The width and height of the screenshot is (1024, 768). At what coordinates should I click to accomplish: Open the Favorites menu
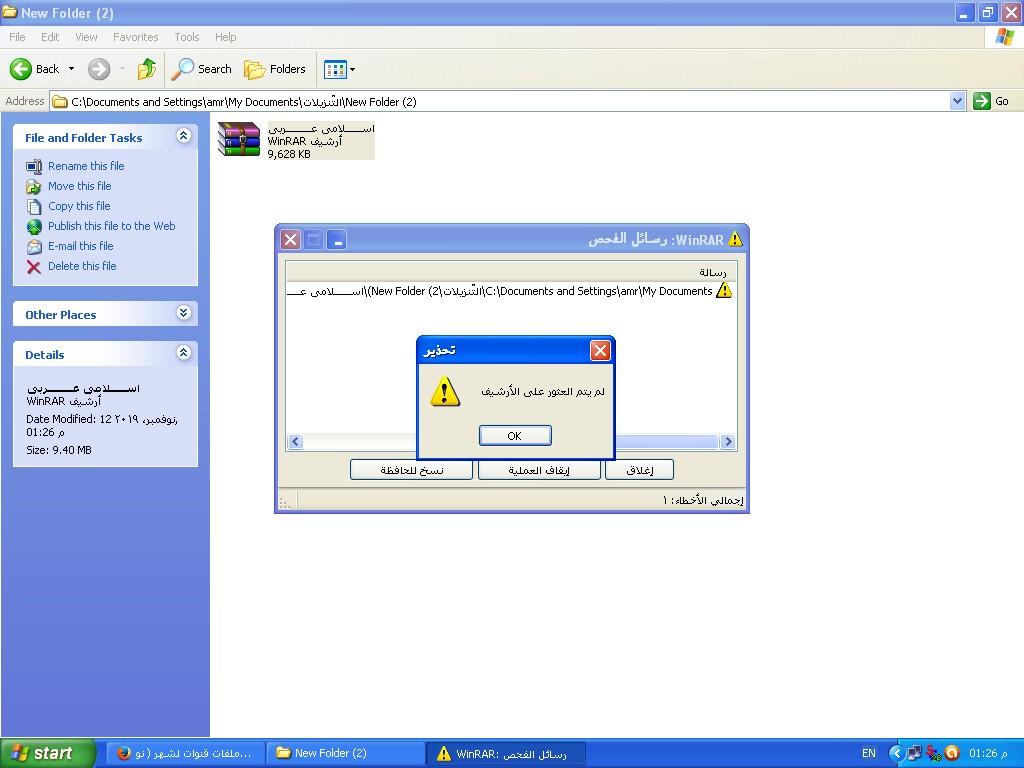(x=135, y=37)
